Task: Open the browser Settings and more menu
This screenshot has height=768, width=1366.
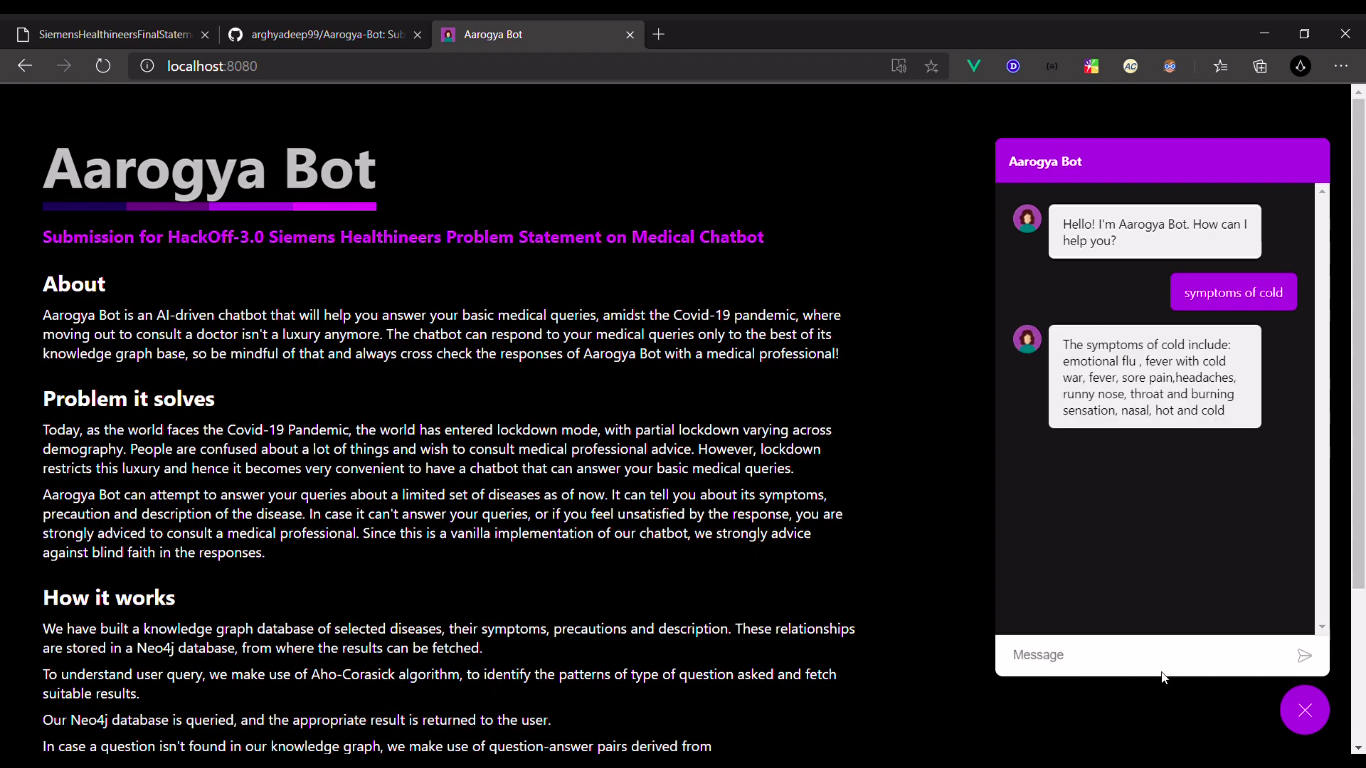Action: pyautogui.click(x=1341, y=66)
